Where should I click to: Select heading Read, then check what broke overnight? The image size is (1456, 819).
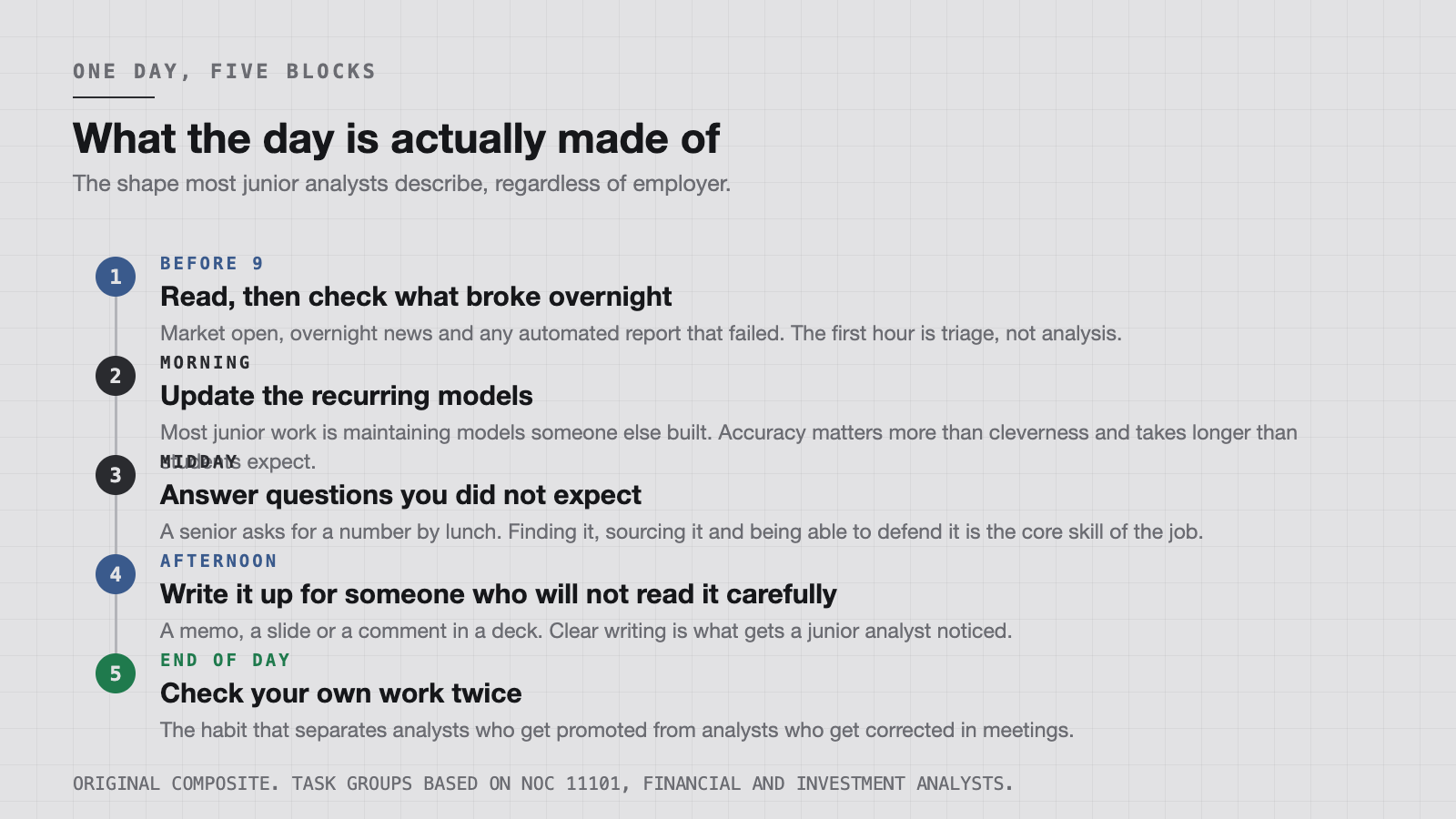click(x=416, y=297)
